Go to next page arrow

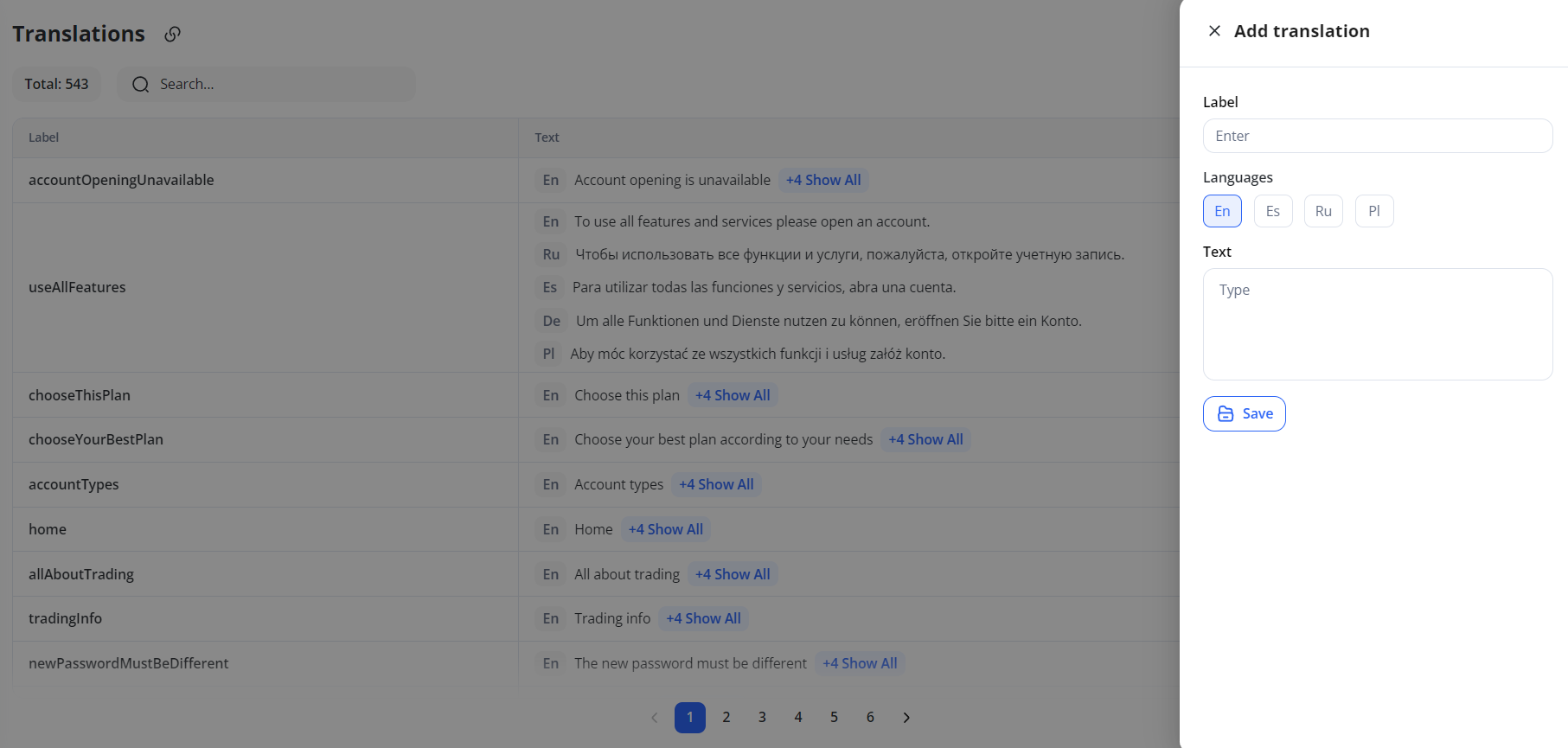pyautogui.click(x=906, y=718)
